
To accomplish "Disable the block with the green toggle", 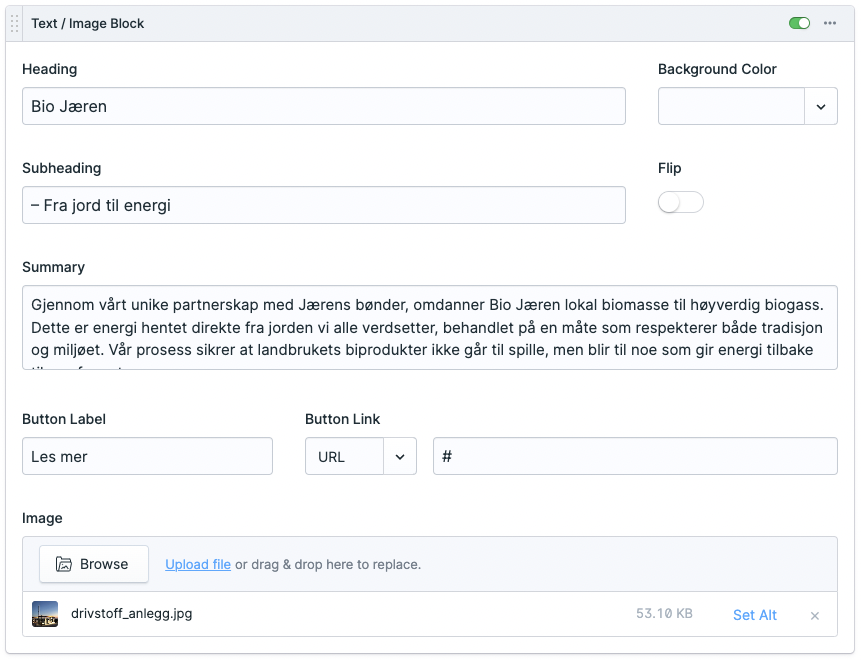I will click(799, 24).
